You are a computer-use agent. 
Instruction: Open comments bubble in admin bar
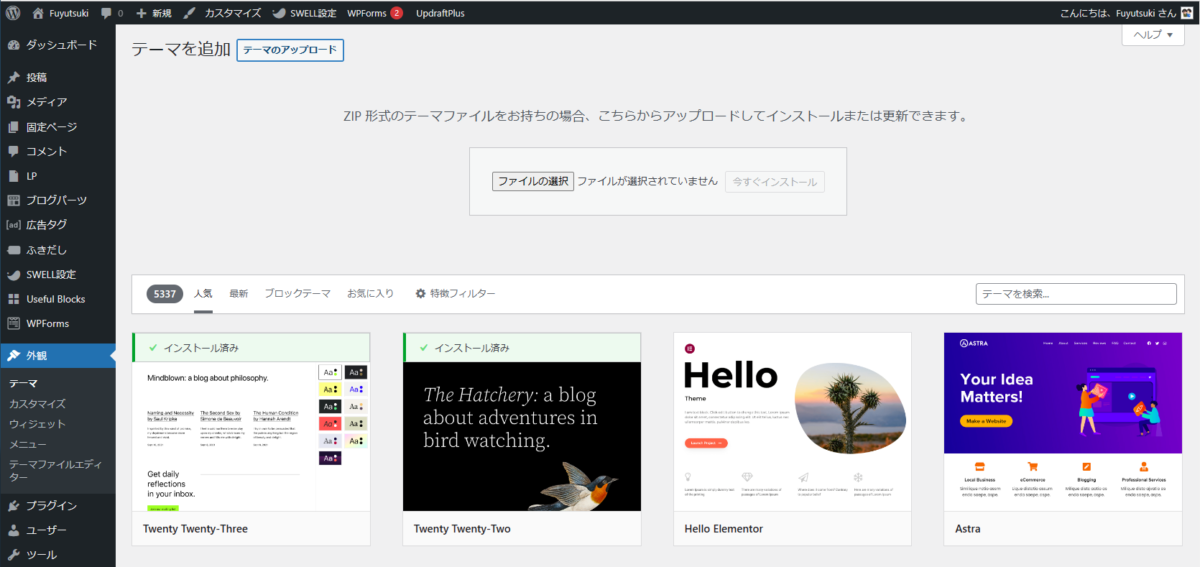tap(107, 13)
